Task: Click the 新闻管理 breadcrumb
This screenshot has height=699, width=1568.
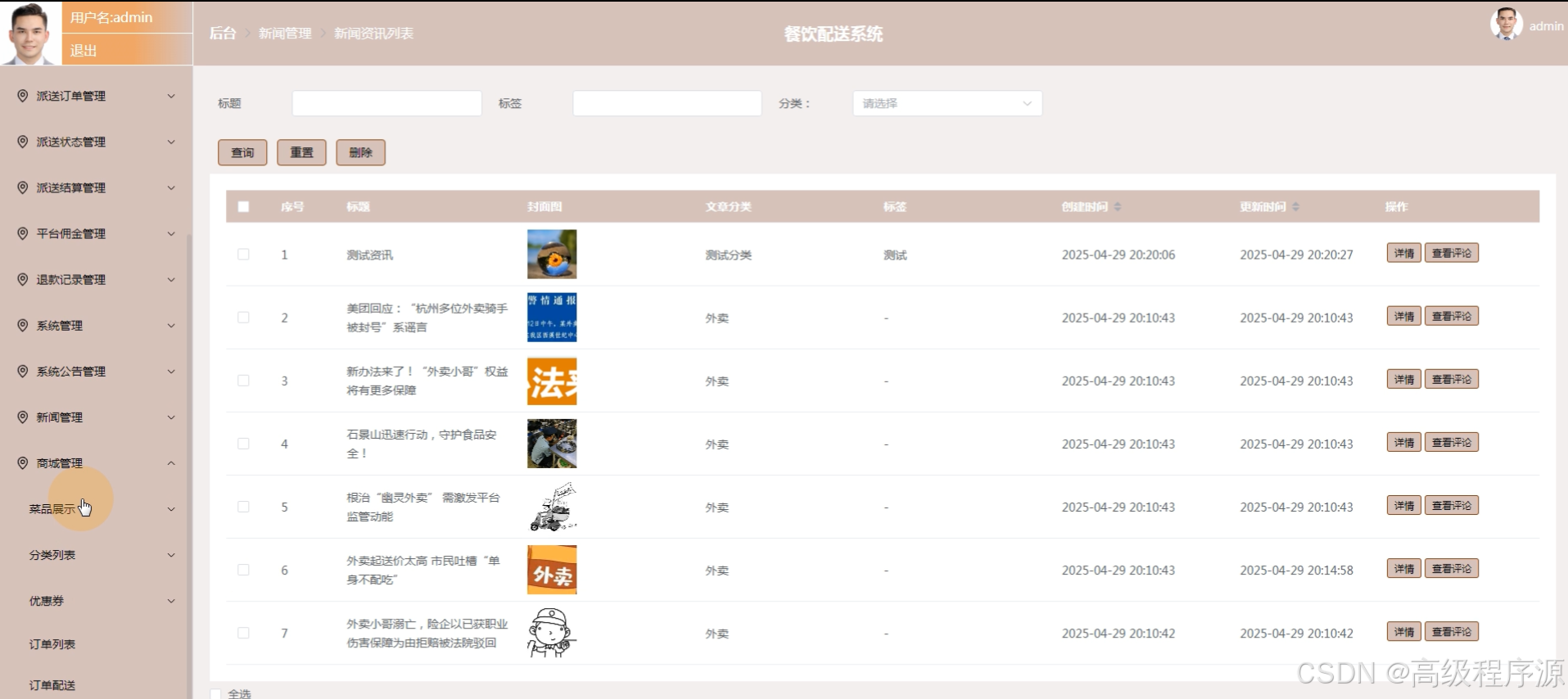Action: tap(285, 34)
